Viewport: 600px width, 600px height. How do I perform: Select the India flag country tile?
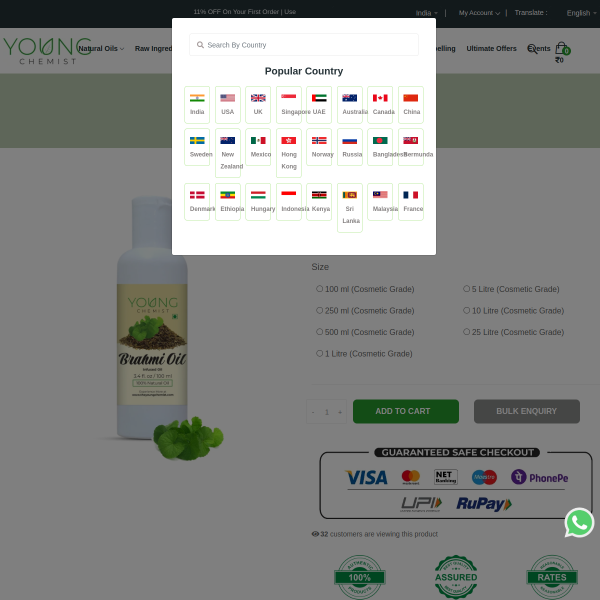[x=197, y=105]
